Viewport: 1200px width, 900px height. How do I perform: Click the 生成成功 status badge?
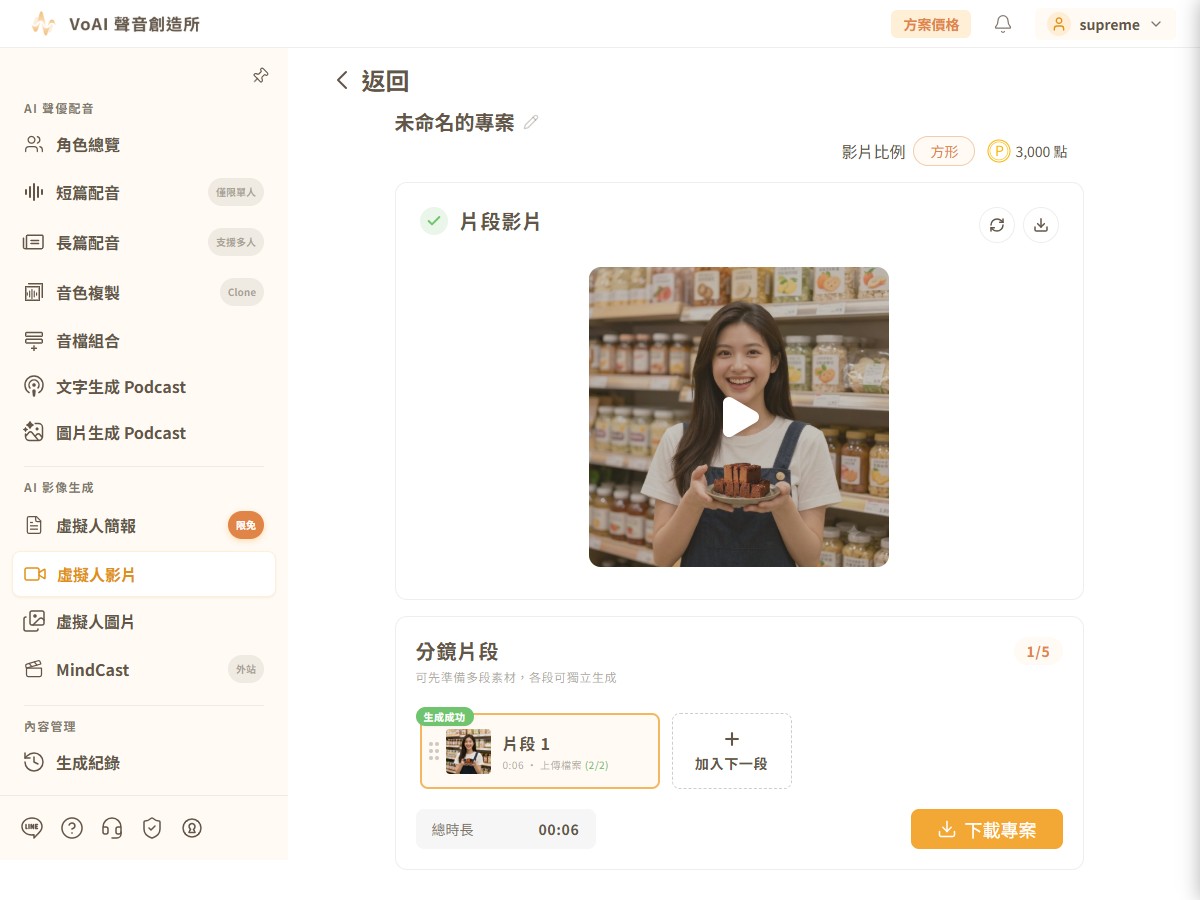click(x=445, y=717)
